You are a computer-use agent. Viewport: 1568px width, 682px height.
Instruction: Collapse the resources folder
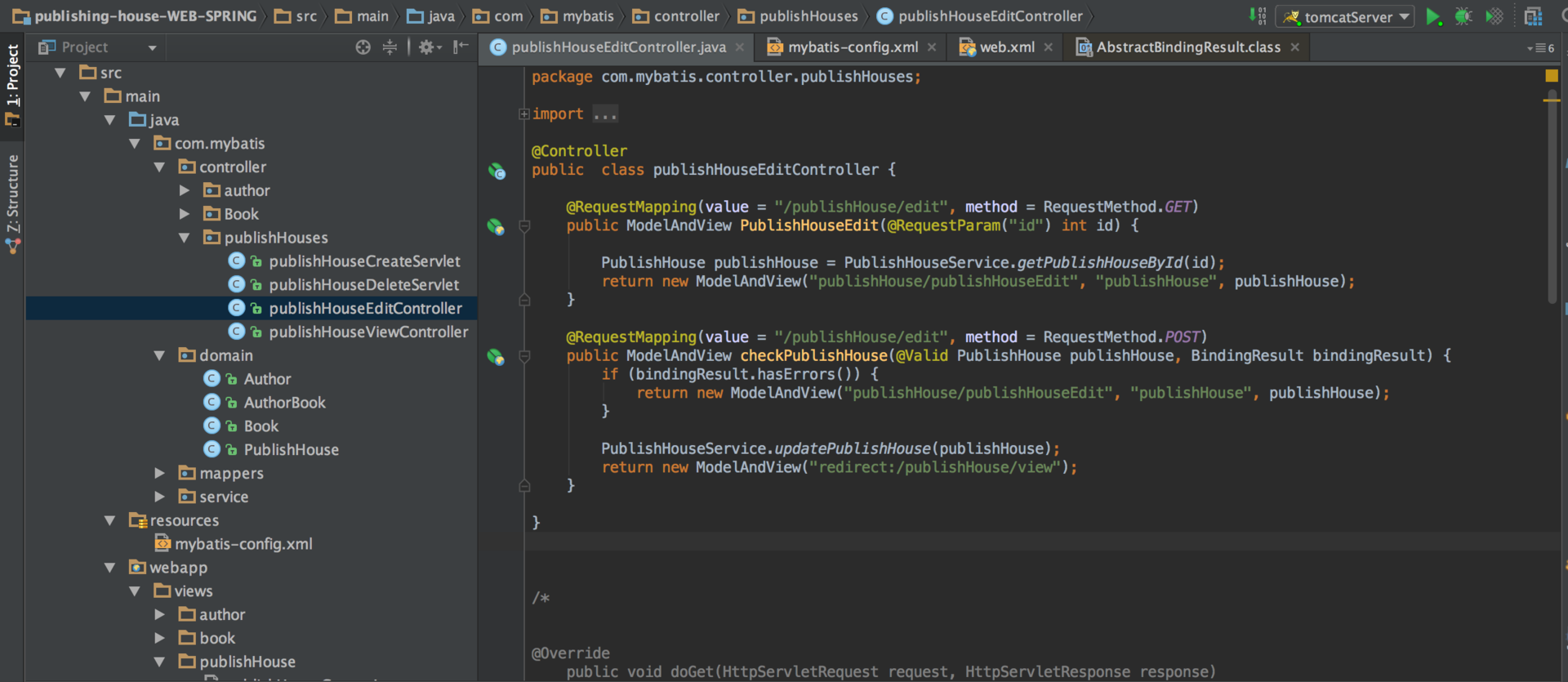pyautogui.click(x=109, y=520)
